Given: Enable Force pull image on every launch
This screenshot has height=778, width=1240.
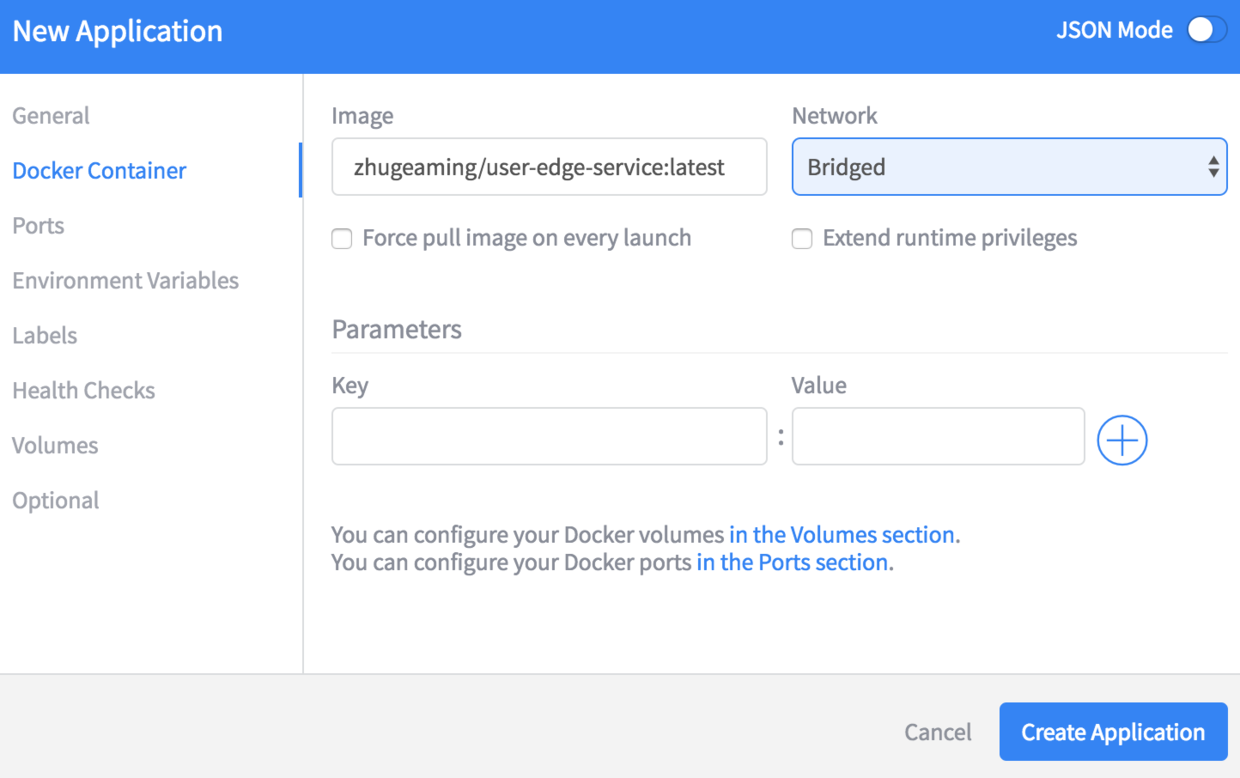Looking at the screenshot, I should point(342,239).
